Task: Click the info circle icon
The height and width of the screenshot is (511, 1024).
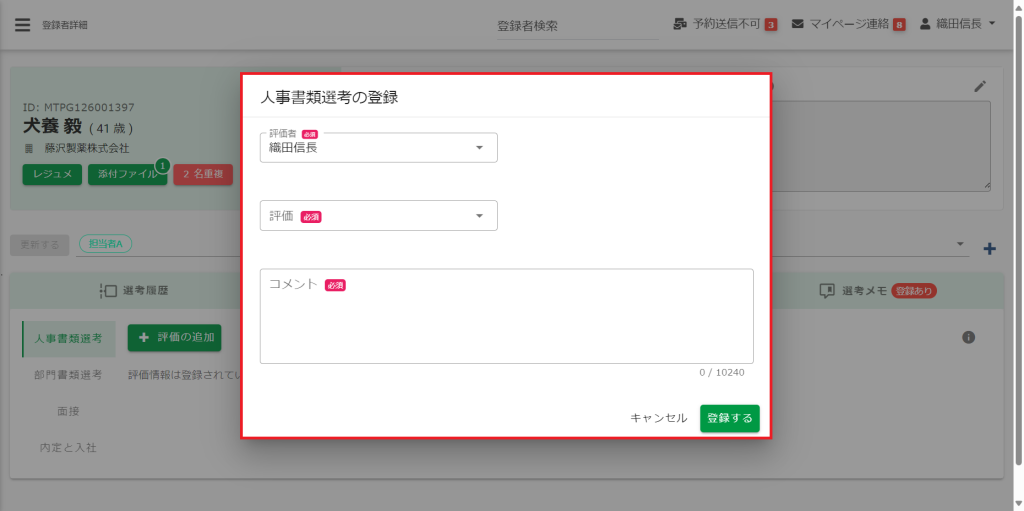Action: pyautogui.click(x=968, y=338)
